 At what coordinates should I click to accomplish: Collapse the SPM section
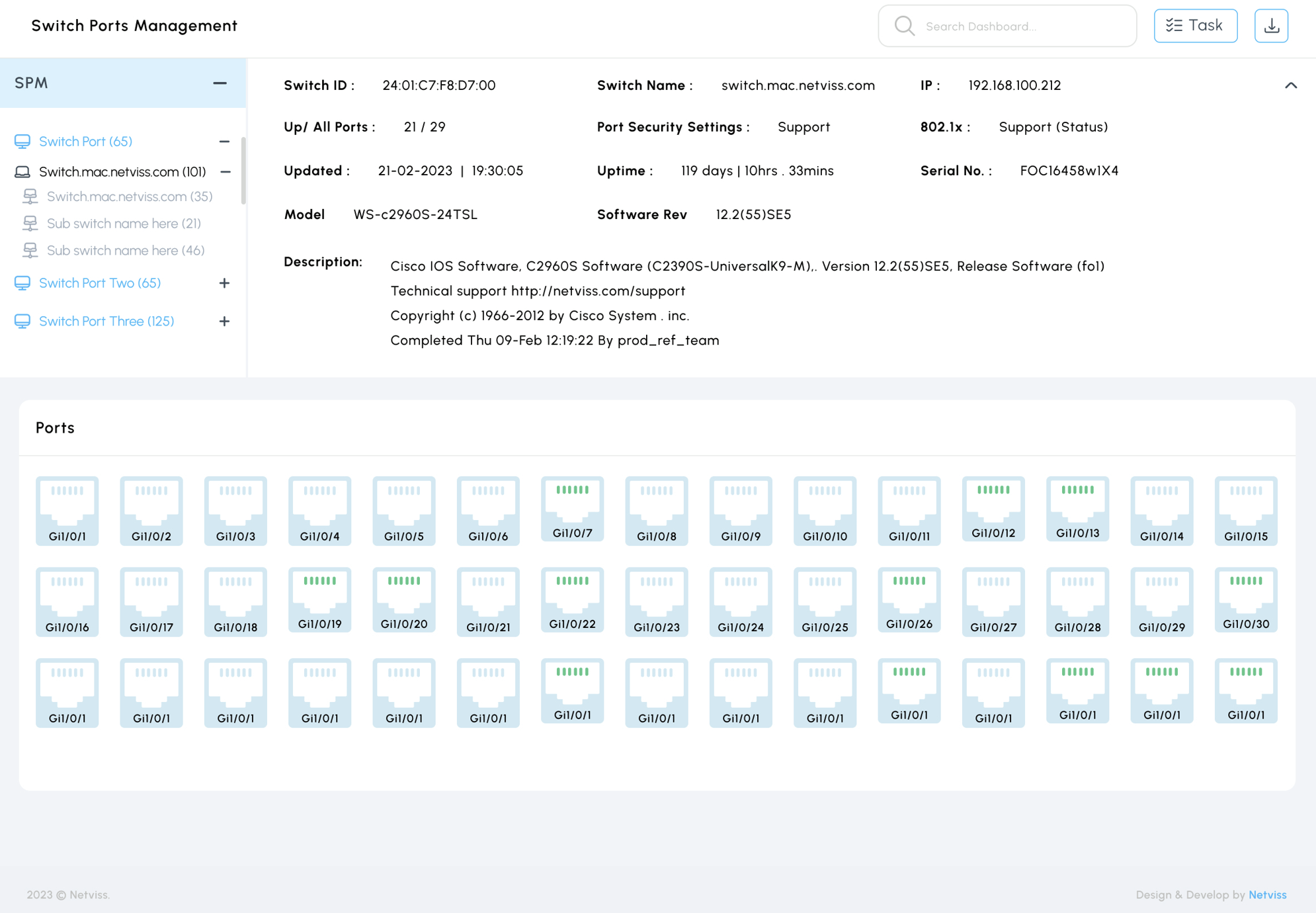(220, 83)
